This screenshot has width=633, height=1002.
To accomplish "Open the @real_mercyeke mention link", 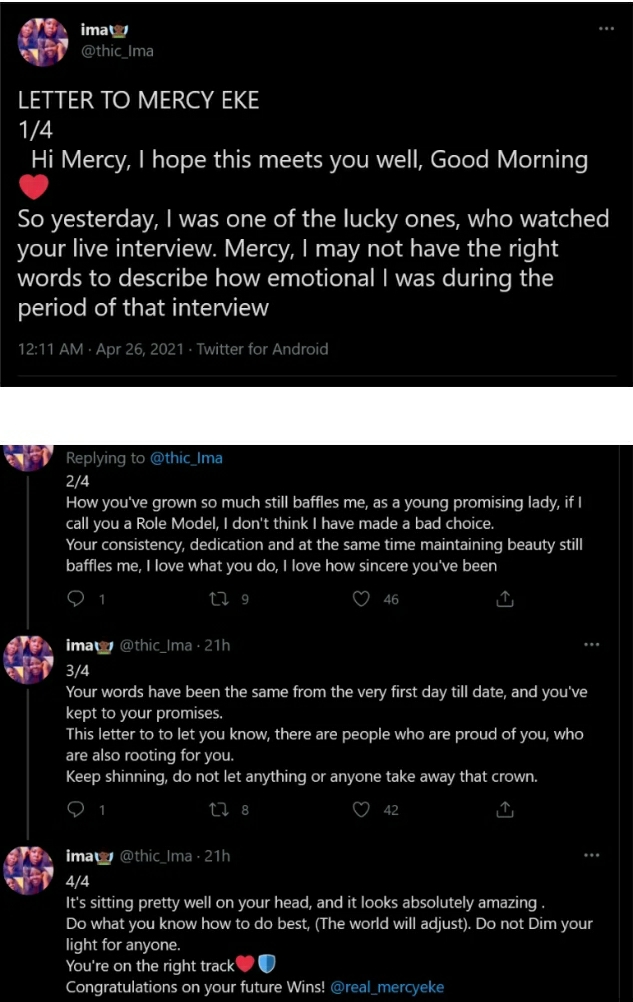I will 387,987.
